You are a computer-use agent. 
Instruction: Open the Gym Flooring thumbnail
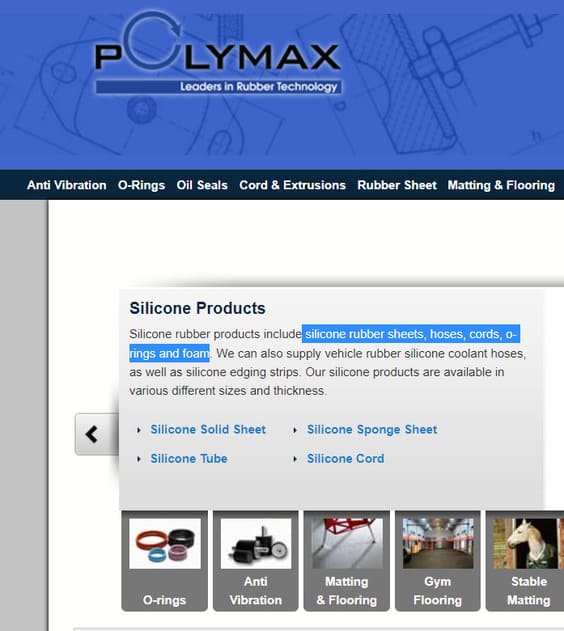tap(438, 561)
